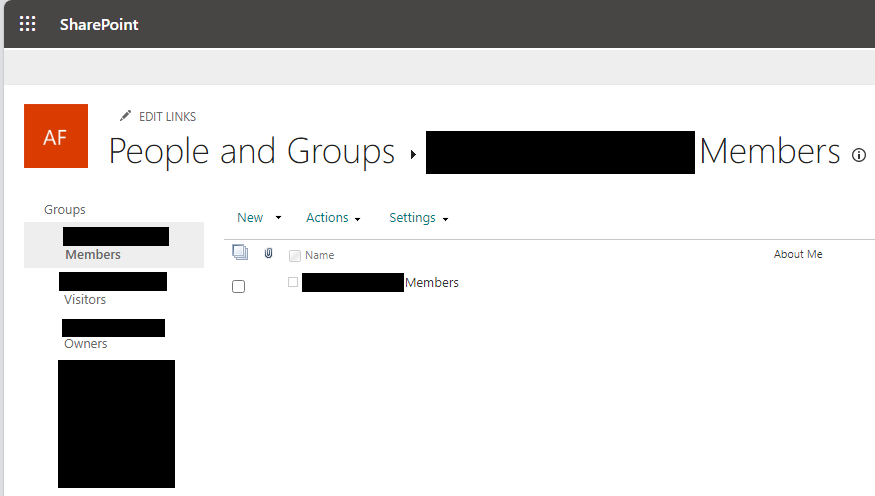Expand the New dropdown arrow
Screen dimensions: 875x496
pos(278,218)
